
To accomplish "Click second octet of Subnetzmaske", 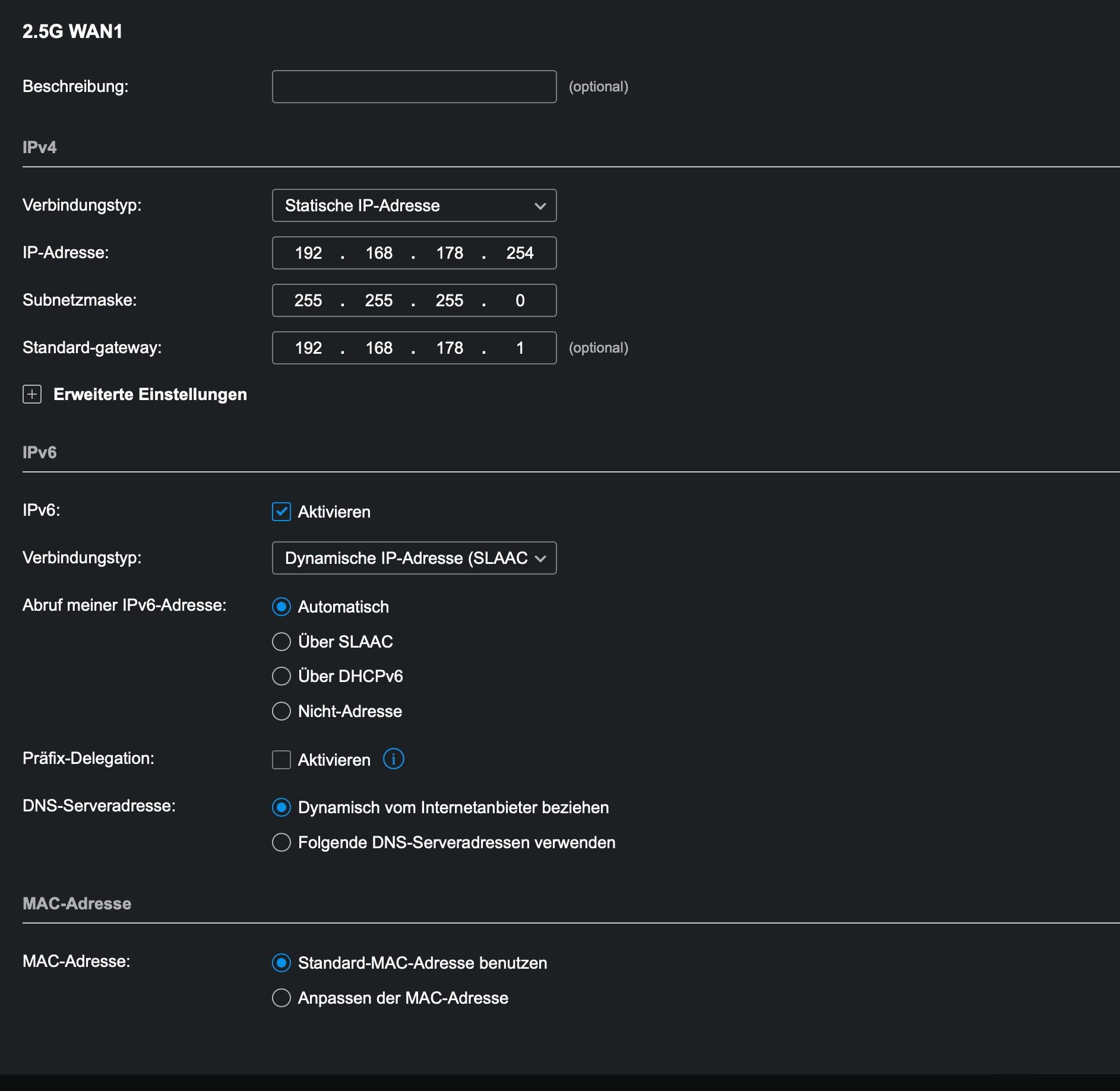I will pyautogui.click(x=379, y=300).
